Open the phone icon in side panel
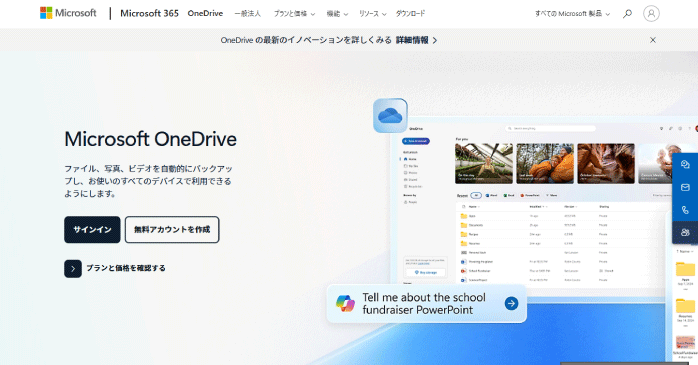The height and width of the screenshot is (365, 698). pyautogui.click(x=685, y=210)
